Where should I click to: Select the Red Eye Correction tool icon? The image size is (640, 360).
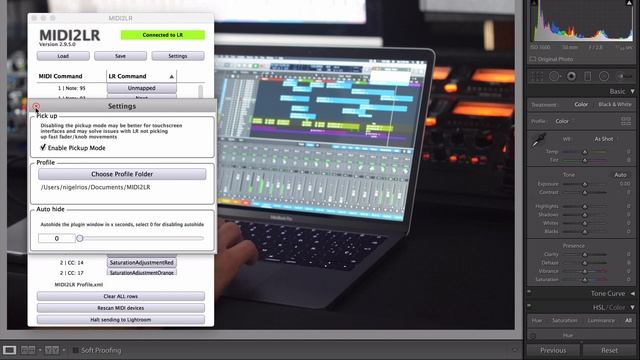pyautogui.click(x=571, y=76)
